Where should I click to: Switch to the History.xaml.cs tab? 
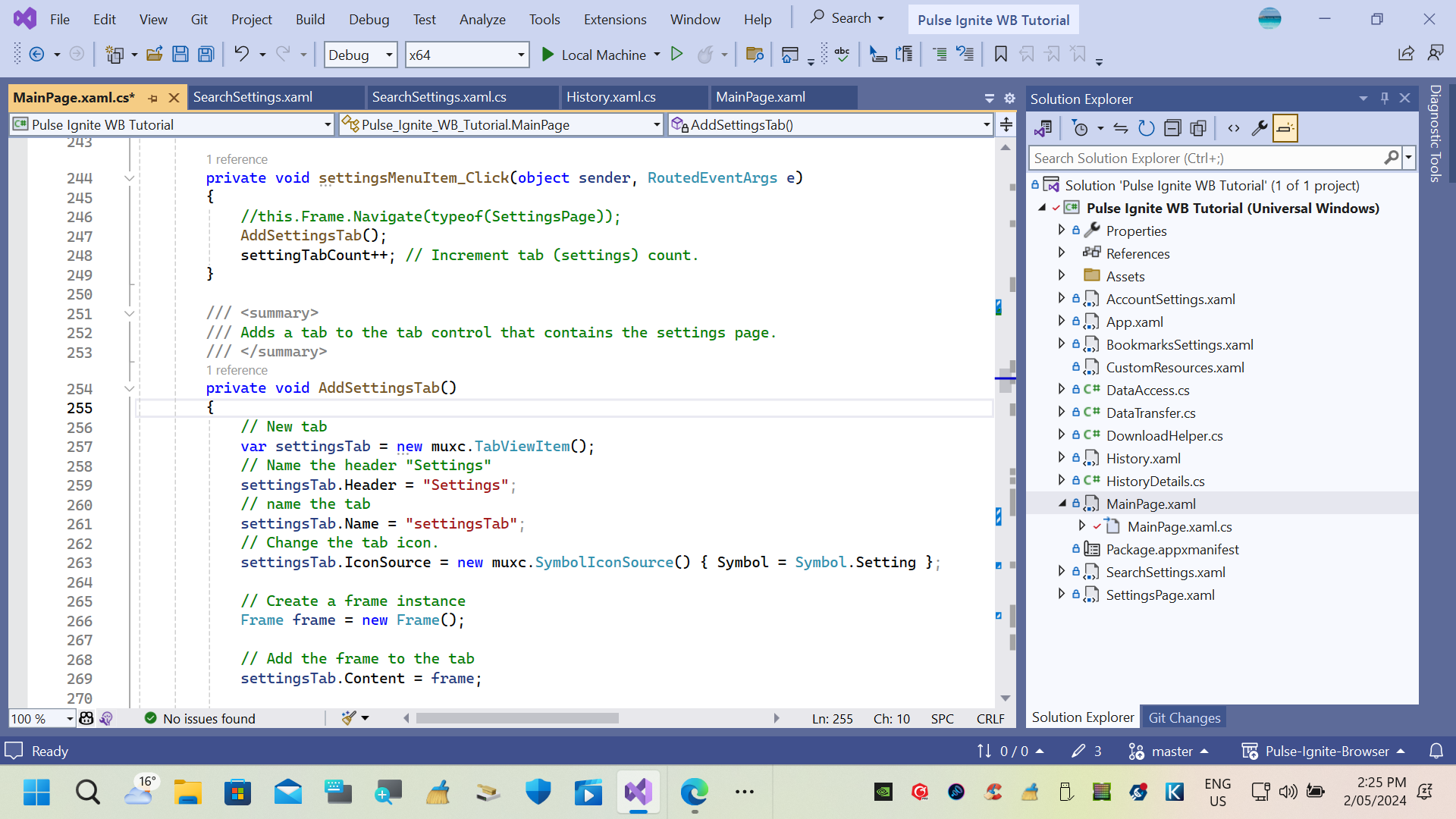point(611,97)
